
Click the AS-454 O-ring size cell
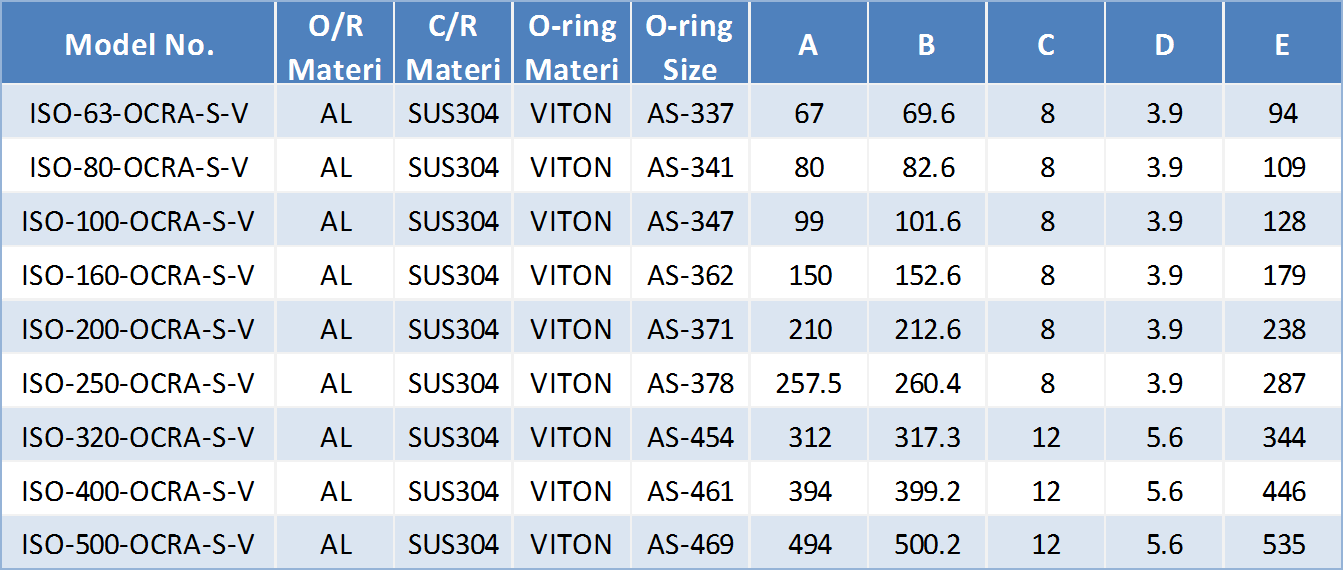pyautogui.click(x=690, y=436)
